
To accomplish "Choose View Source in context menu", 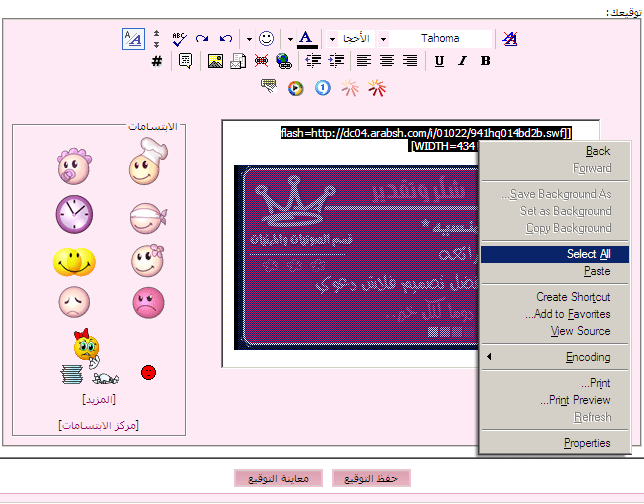I will tap(580, 331).
